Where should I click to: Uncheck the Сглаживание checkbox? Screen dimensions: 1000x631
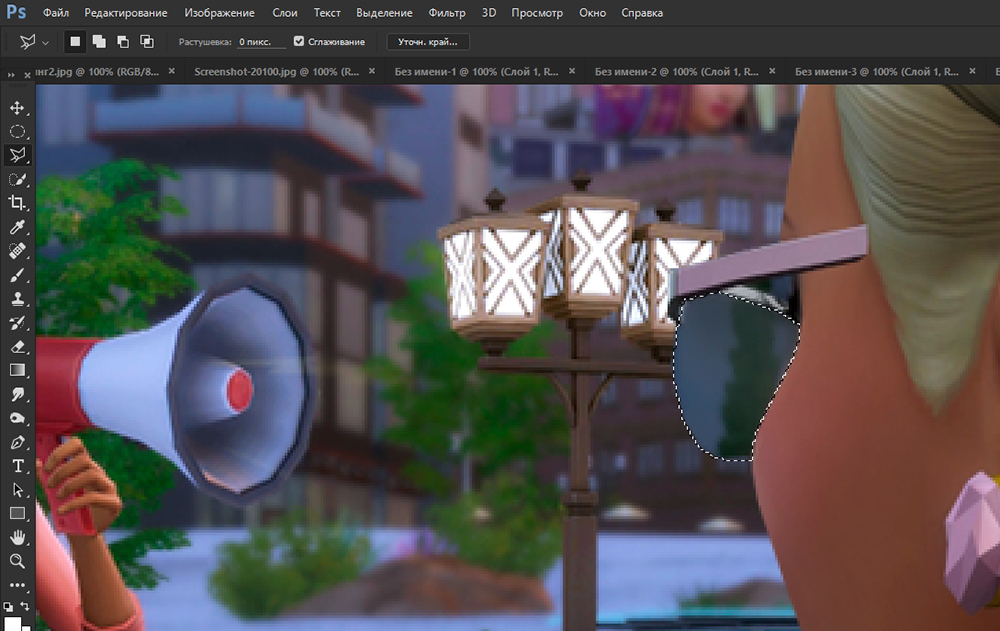click(299, 42)
